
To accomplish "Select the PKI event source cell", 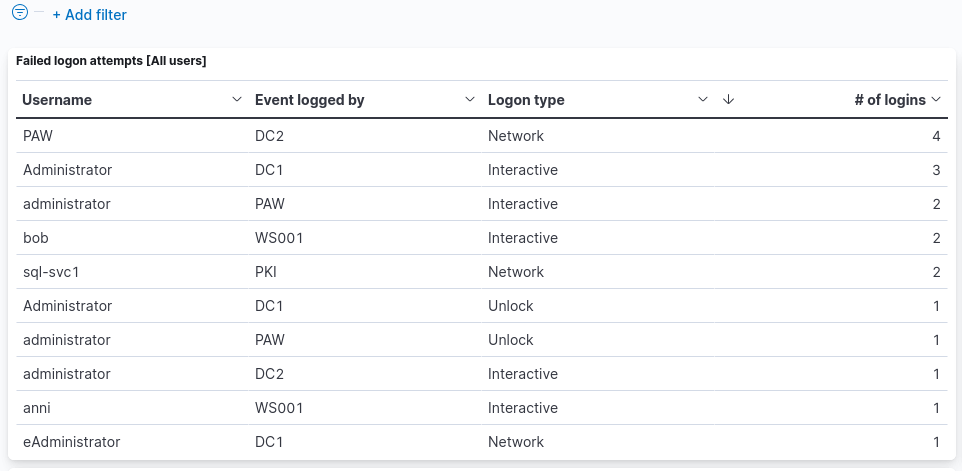I will coord(267,272).
